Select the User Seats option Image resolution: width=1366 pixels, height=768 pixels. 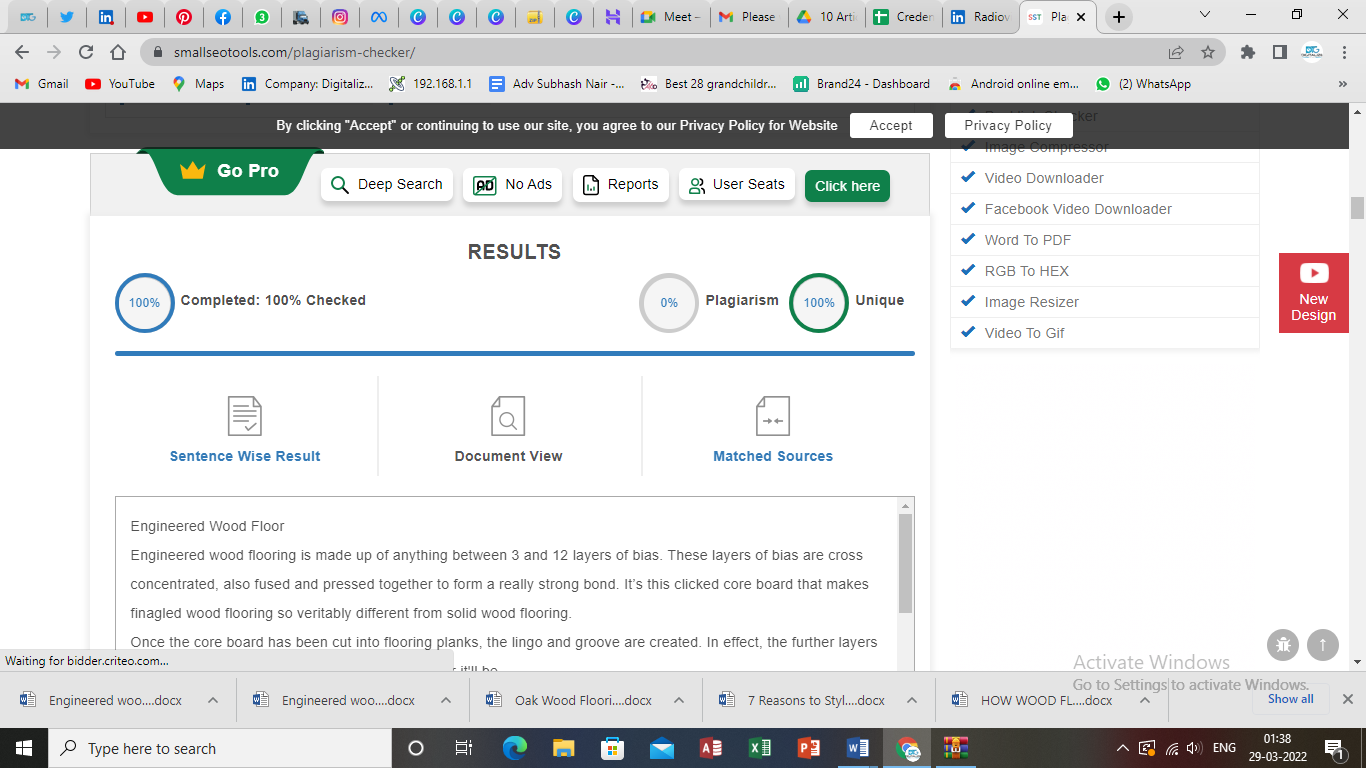tap(737, 184)
